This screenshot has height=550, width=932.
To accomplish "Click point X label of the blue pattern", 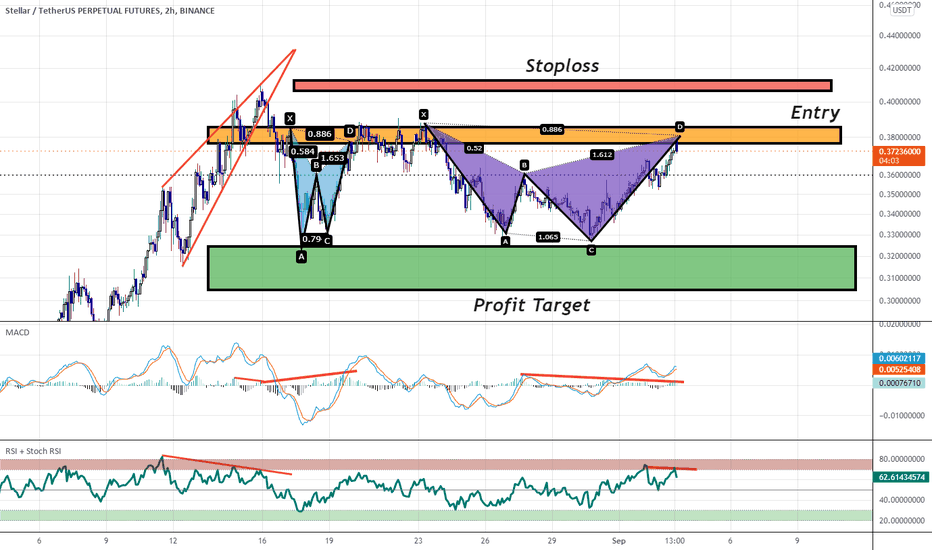I will point(289,118).
